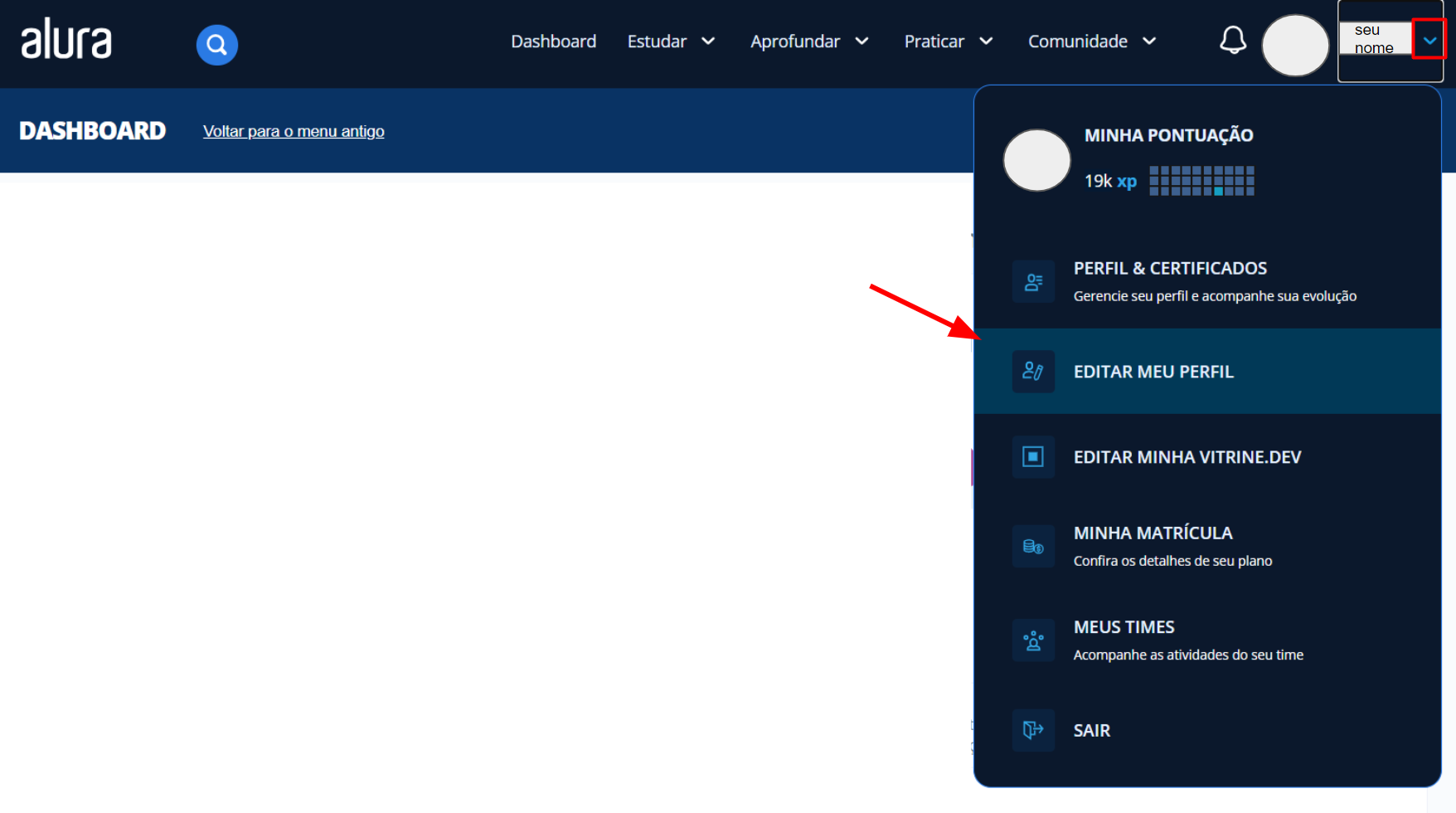Select Editar Meu Perfil menu entry
1456x813 pixels.
click(x=1153, y=372)
